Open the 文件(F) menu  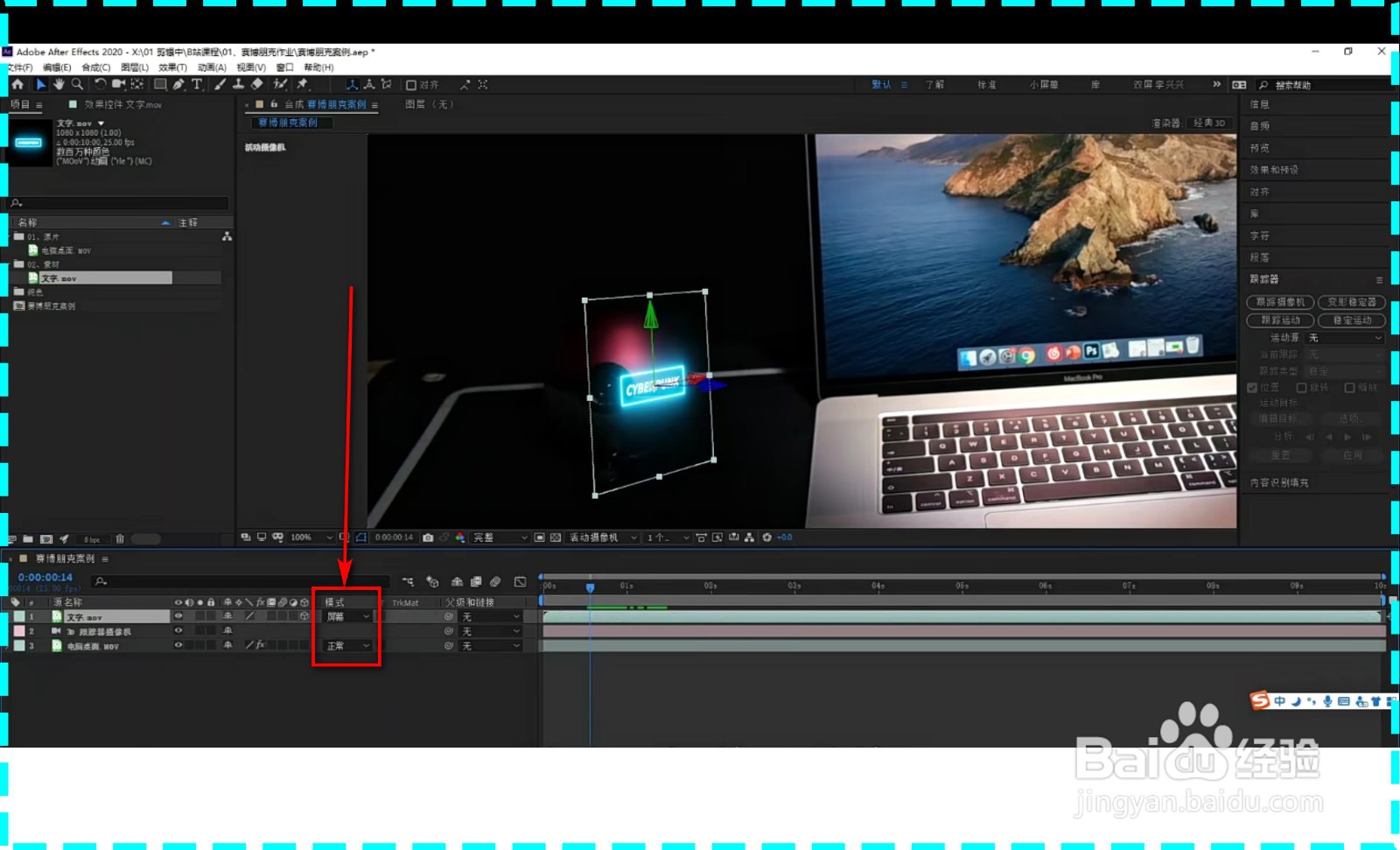click(x=18, y=67)
